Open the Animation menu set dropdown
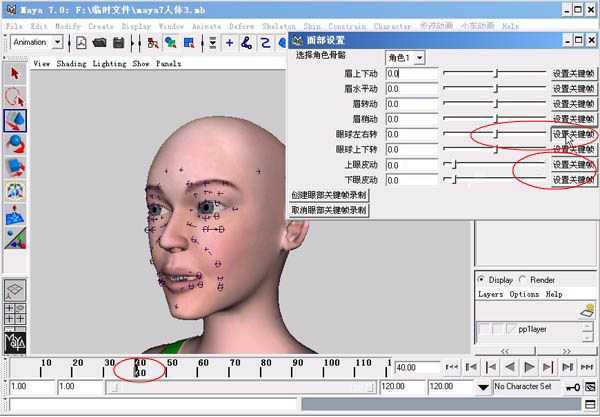 (x=57, y=42)
